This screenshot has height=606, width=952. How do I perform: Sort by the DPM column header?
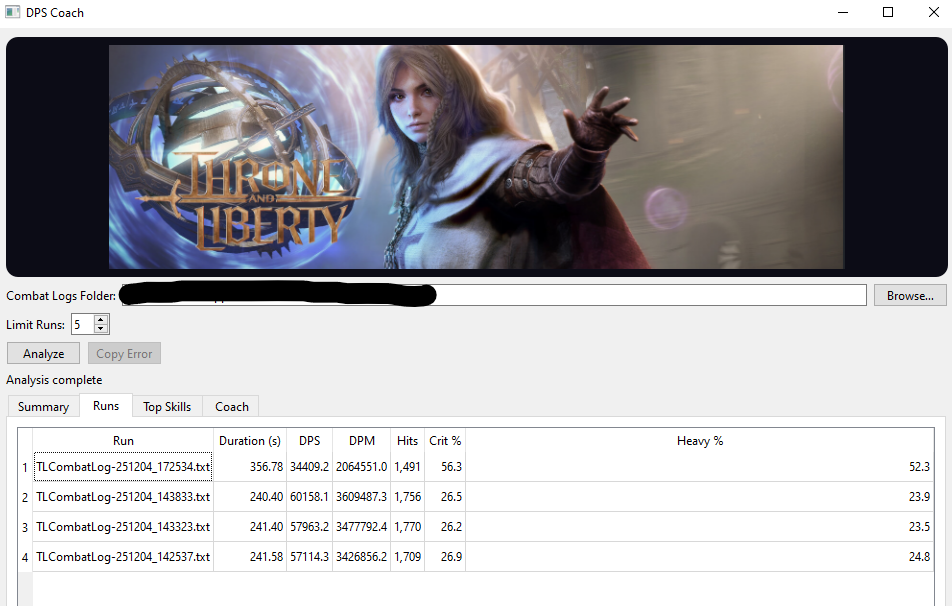click(361, 441)
